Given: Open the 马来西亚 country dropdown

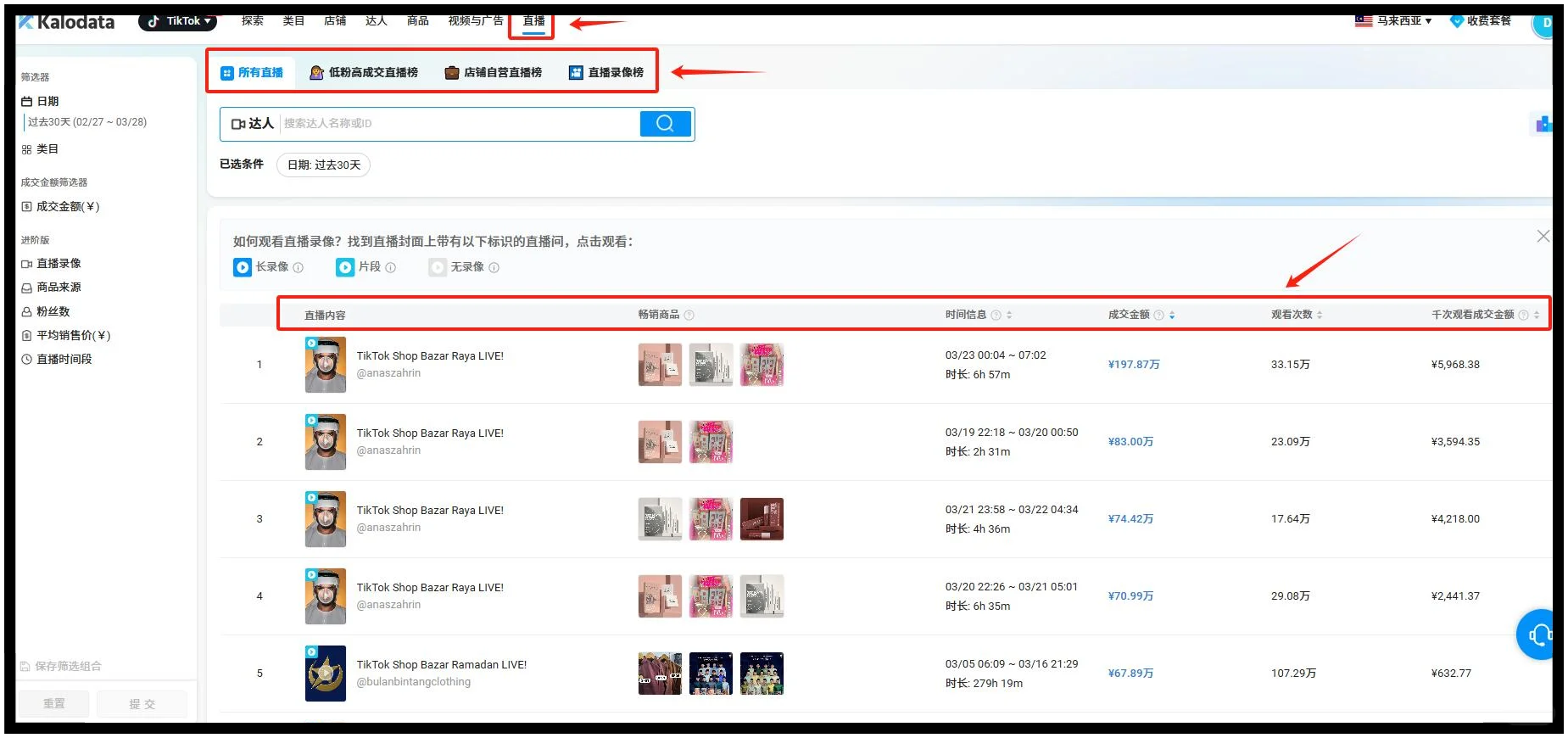Looking at the screenshot, I should click(1393, 20).
